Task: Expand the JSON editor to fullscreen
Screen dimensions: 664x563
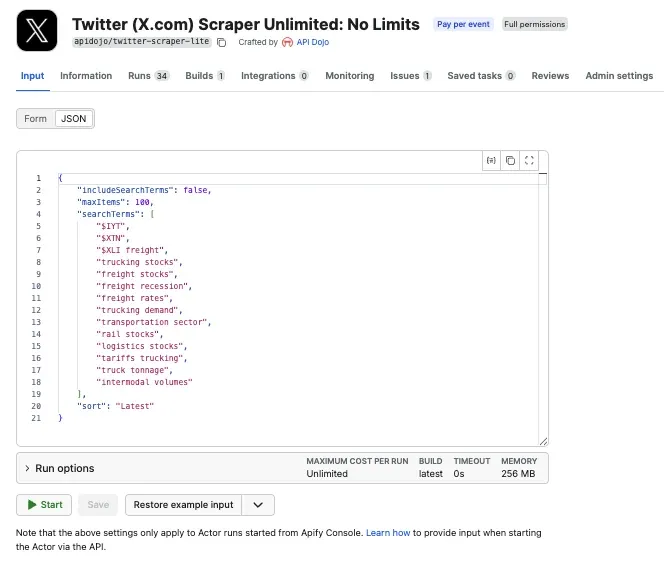Action: click(x=529, y=161)
